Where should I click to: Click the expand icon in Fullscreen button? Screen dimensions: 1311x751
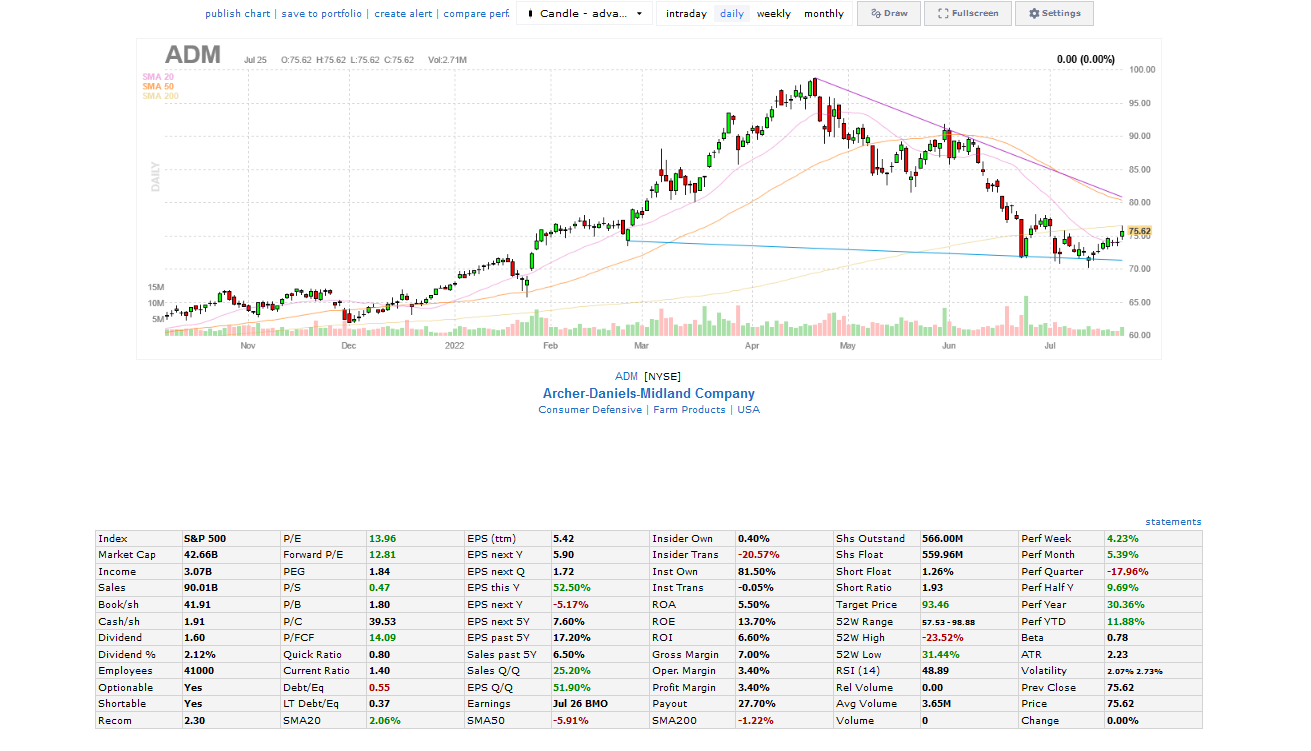click(943, 13)
